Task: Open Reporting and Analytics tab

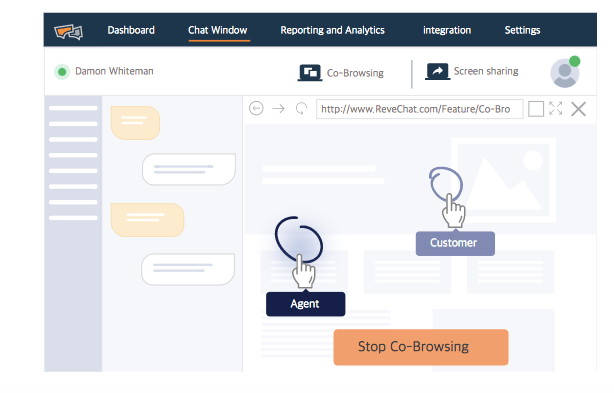Action: [332, 30]
